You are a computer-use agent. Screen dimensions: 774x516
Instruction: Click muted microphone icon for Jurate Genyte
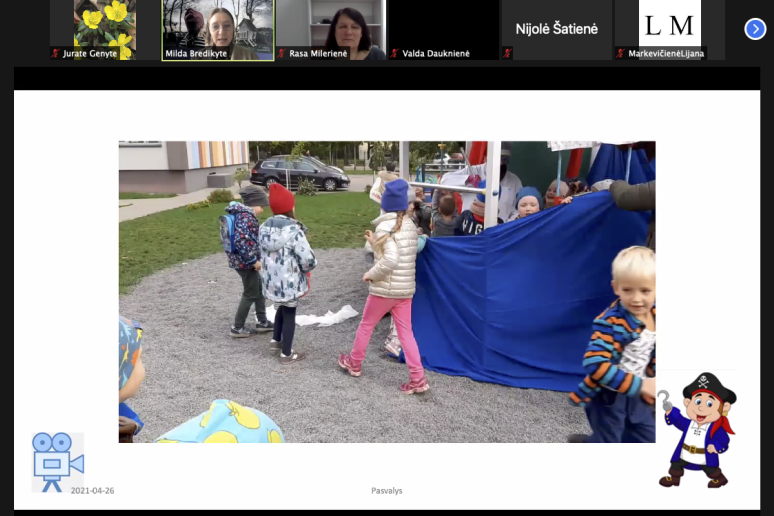55,53
